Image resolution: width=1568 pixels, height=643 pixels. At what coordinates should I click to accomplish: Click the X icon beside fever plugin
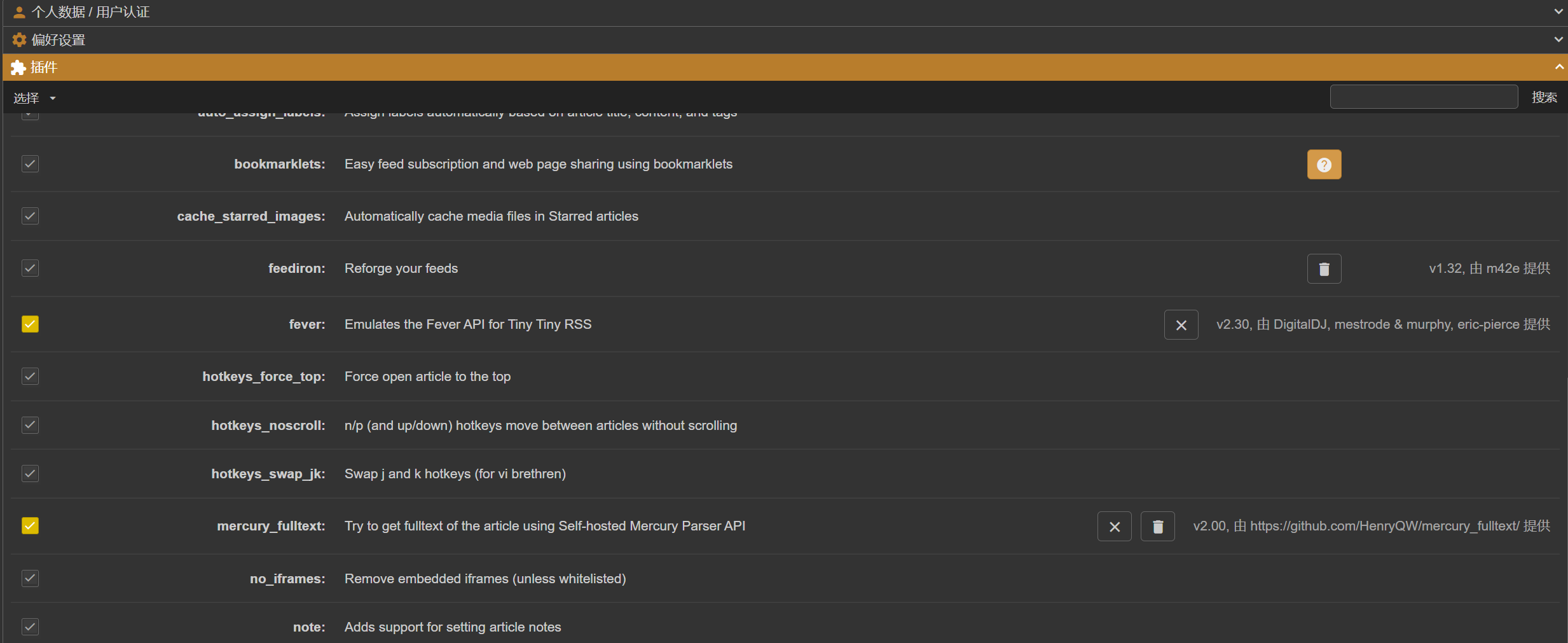click(x=1181, y=325)
